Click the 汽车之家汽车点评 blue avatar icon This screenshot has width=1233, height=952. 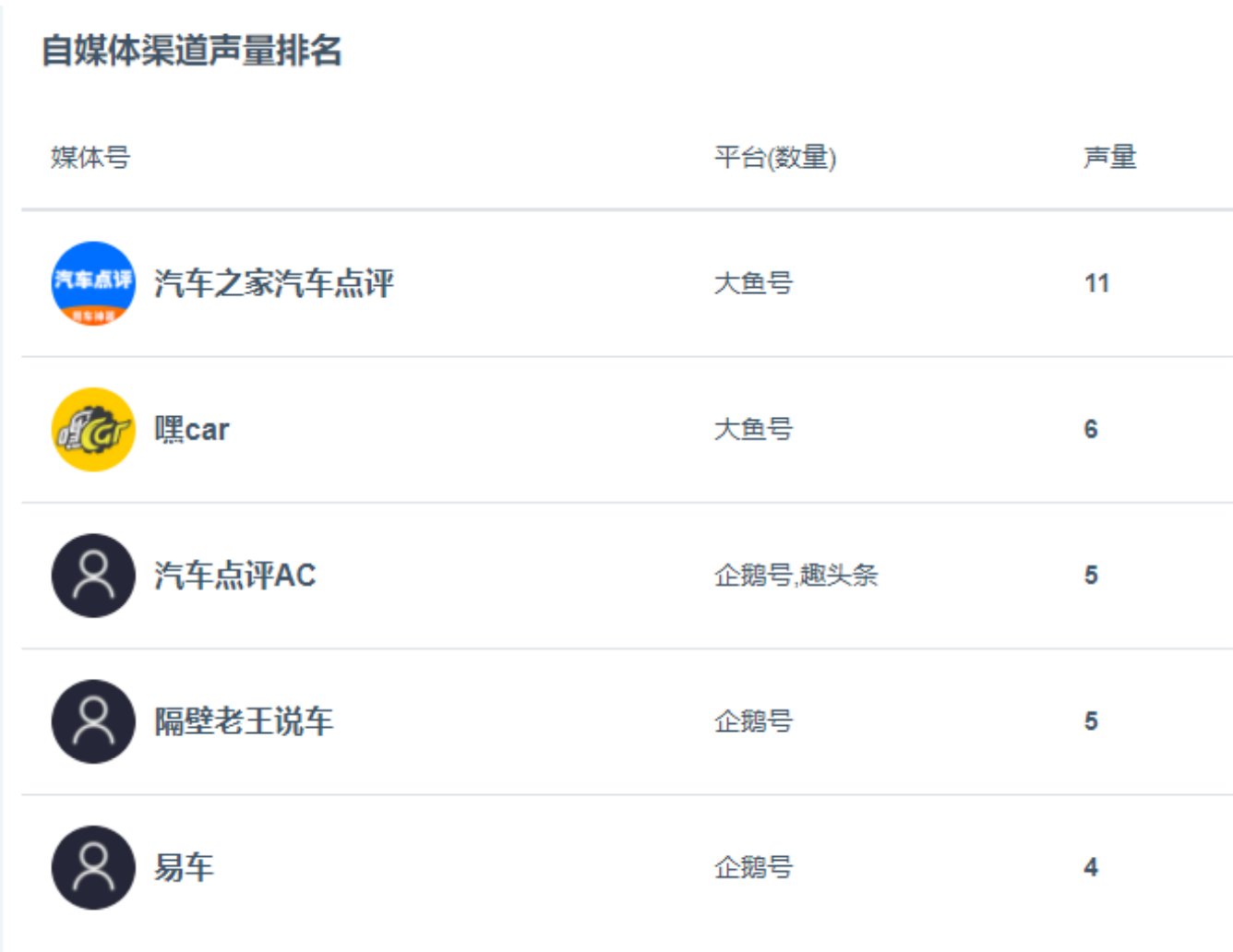coord(93,283)
